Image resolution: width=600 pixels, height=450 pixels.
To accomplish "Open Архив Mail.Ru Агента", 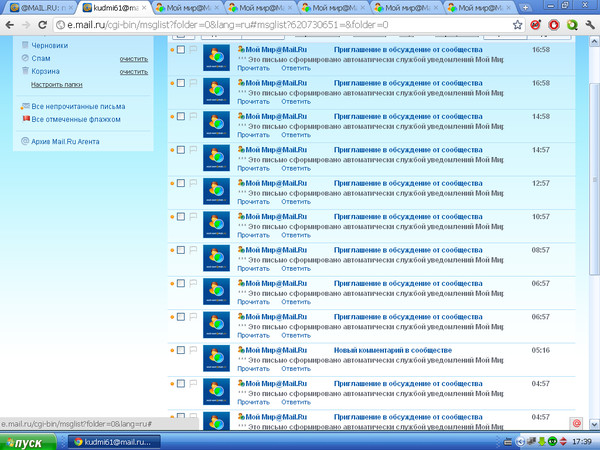I will click(65, 142).
